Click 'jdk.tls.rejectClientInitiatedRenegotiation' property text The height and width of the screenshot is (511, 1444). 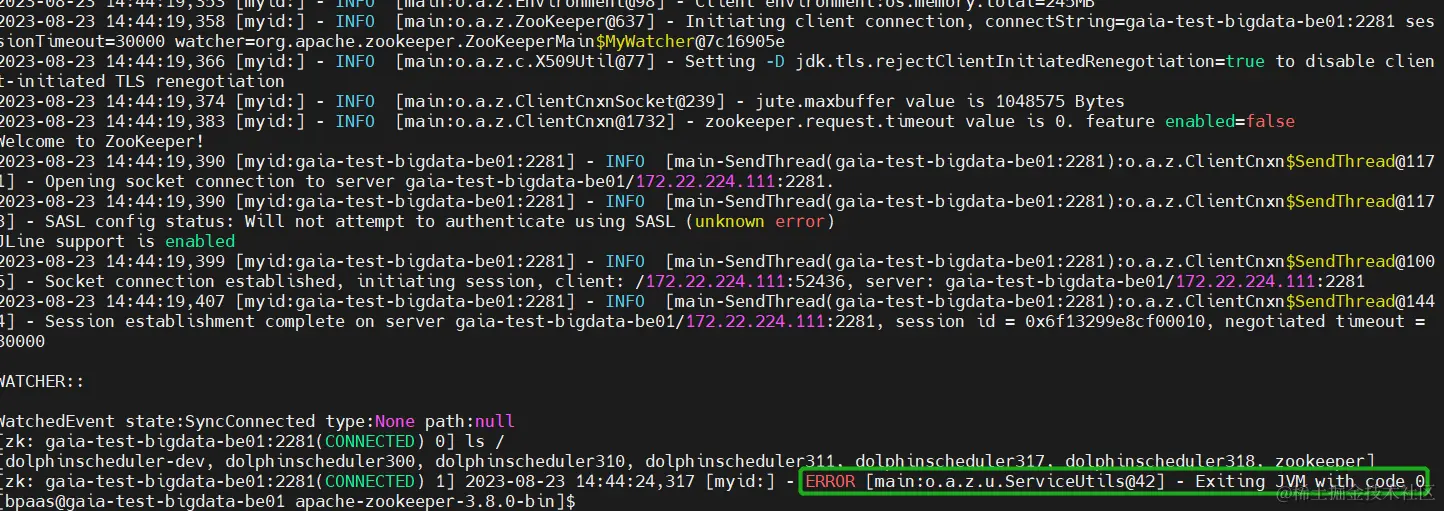point(1005,61)
